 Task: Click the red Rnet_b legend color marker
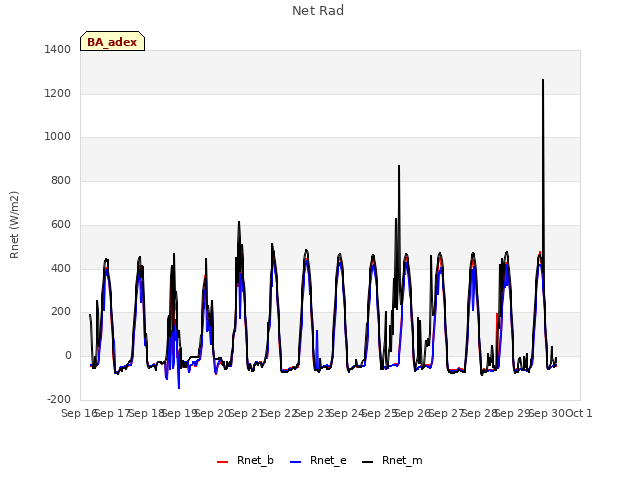point(222,462)
